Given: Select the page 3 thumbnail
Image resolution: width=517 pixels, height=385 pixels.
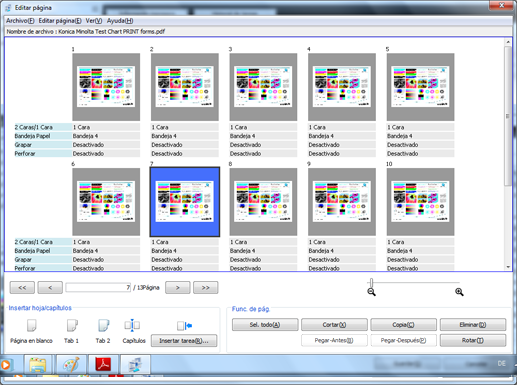Looking at the screenshot, I should click(263, 87).
